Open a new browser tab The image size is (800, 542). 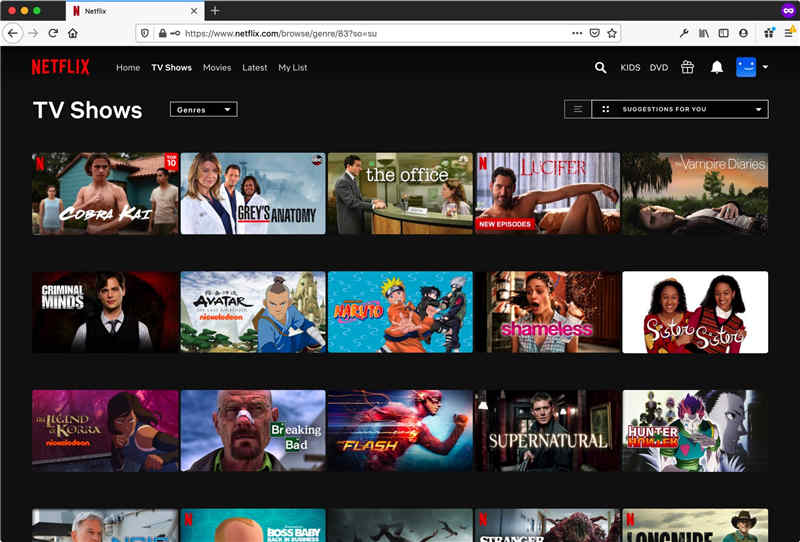point(215,11)
